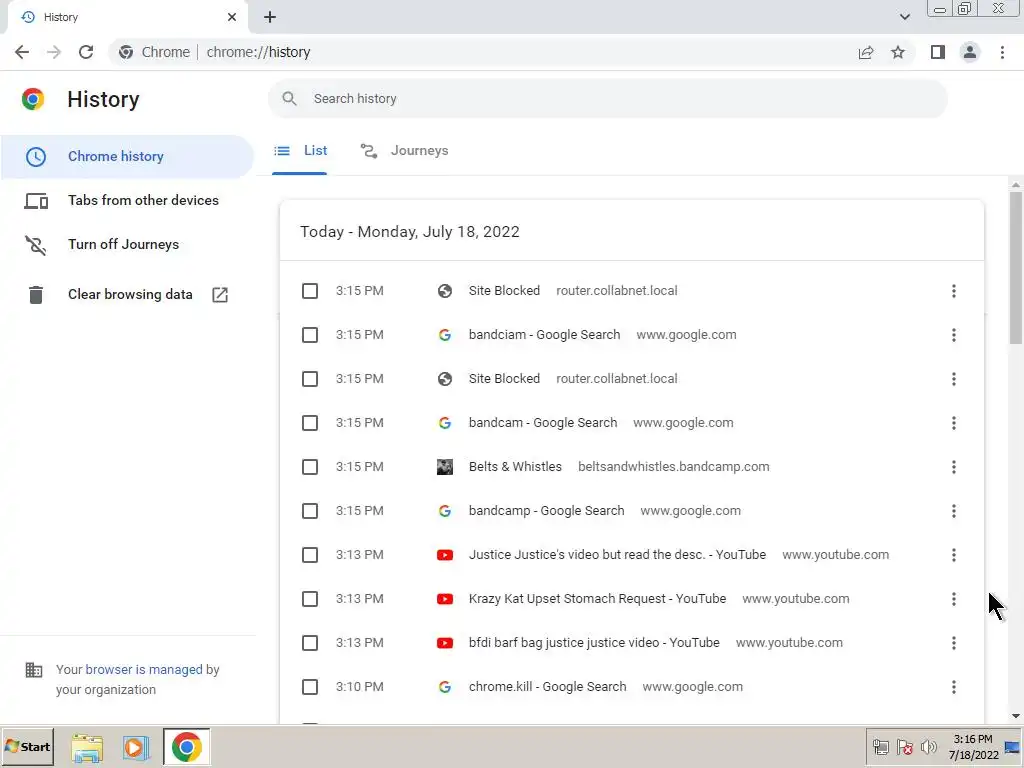The height and width of the screenshot is (768, 1024).
Task: Open actions menu for Justice Justice's video
Action: 953,555
